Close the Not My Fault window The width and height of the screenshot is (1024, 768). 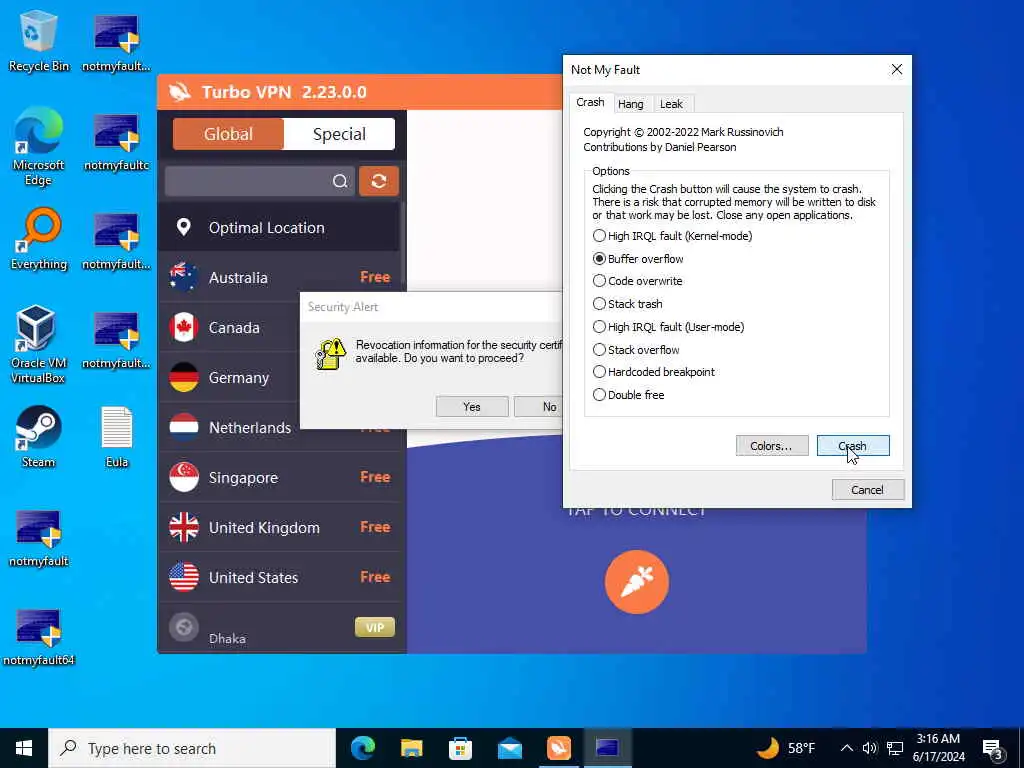click(x=897, y=69)
